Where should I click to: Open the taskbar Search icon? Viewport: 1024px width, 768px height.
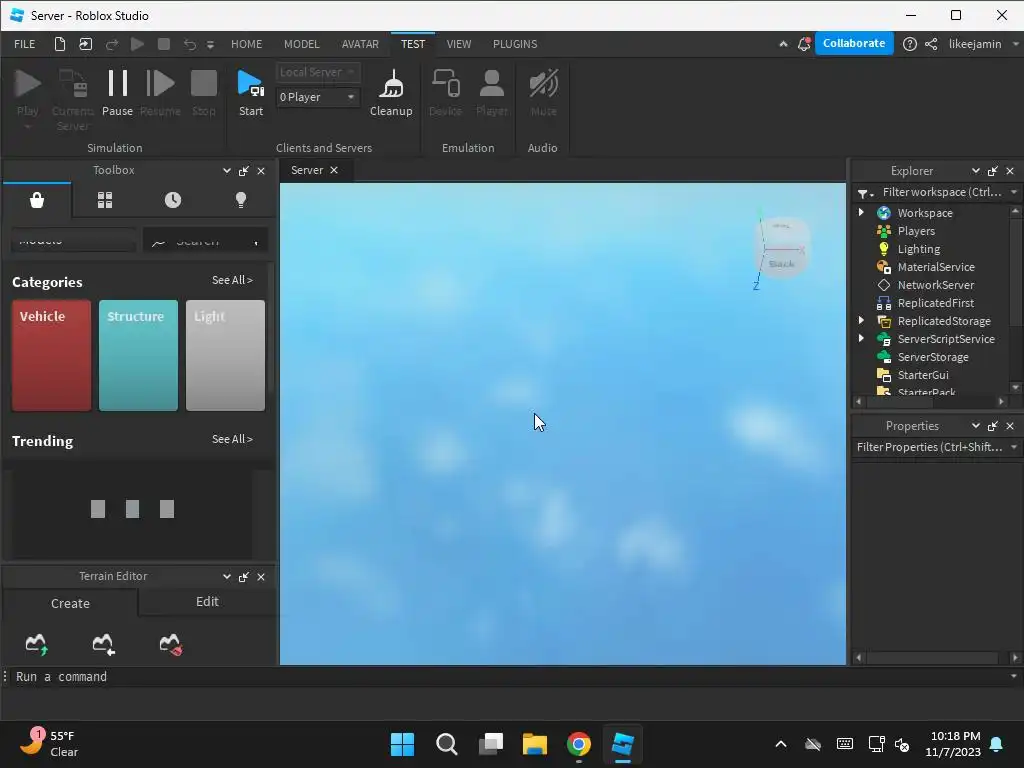point(447,744)
